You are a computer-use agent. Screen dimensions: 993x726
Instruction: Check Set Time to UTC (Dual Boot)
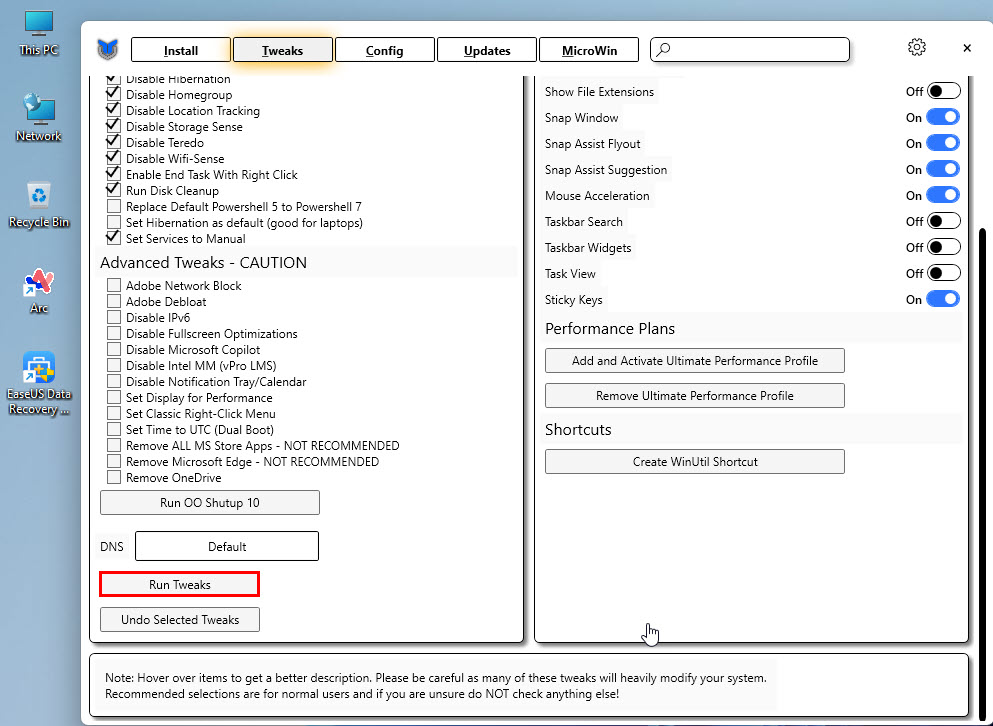point(113,430)
